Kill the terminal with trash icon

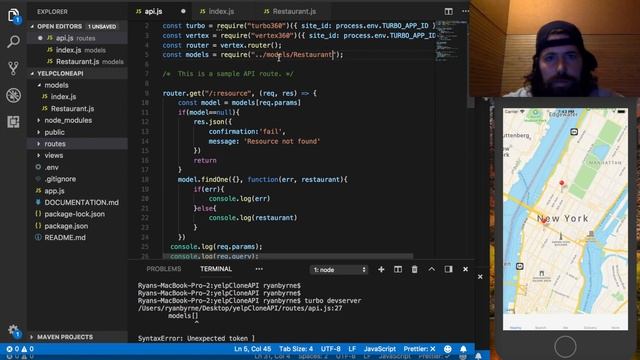tap(414, 269)
